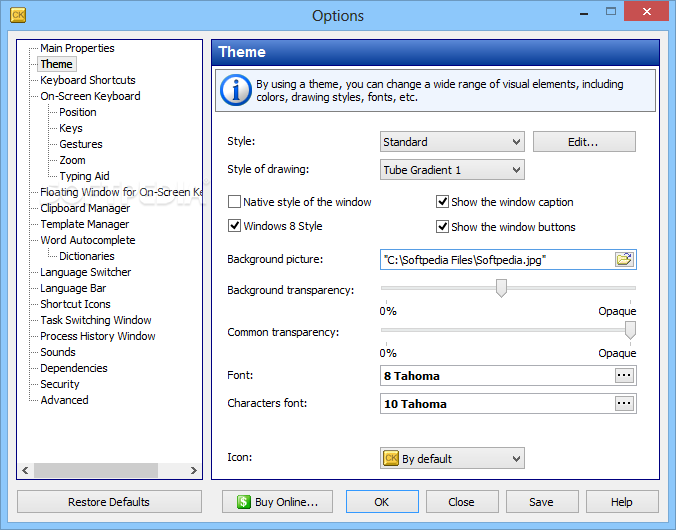Minimize the Options window
This screenshot has height=530, width=676.
tap(584, 13)
